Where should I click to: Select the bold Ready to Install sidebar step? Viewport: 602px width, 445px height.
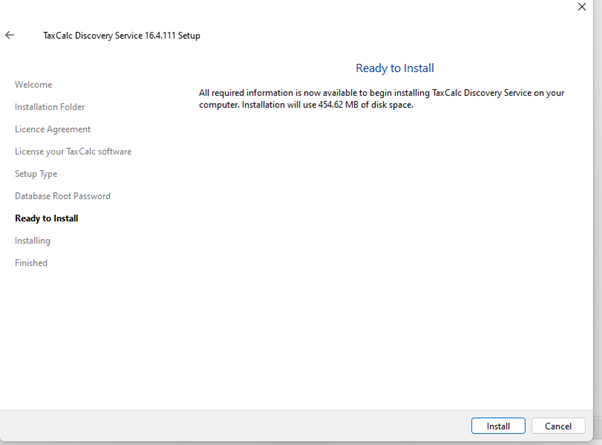[x=46, y=218]
